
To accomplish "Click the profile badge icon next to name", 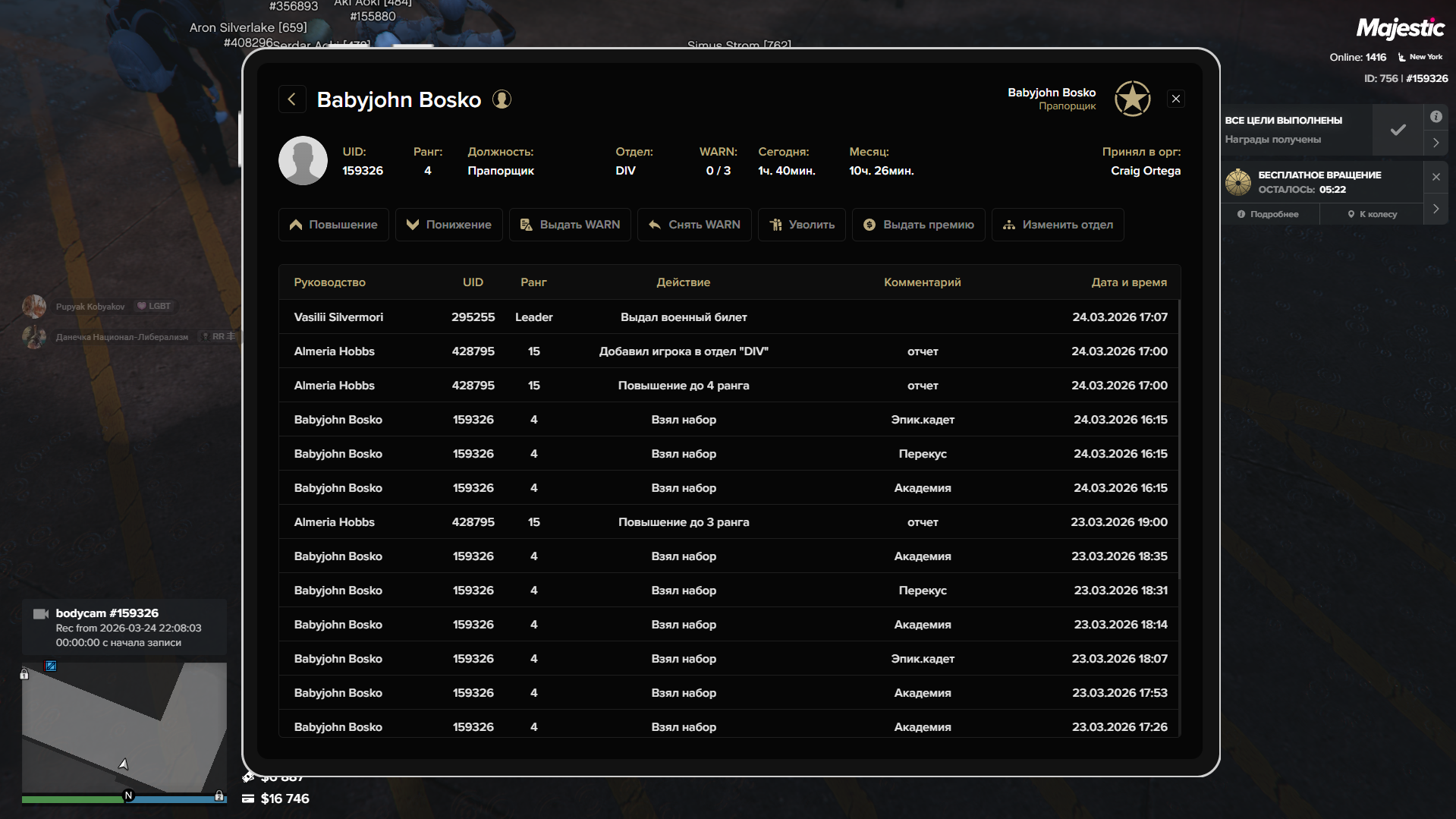I will [x=502, y=99].
